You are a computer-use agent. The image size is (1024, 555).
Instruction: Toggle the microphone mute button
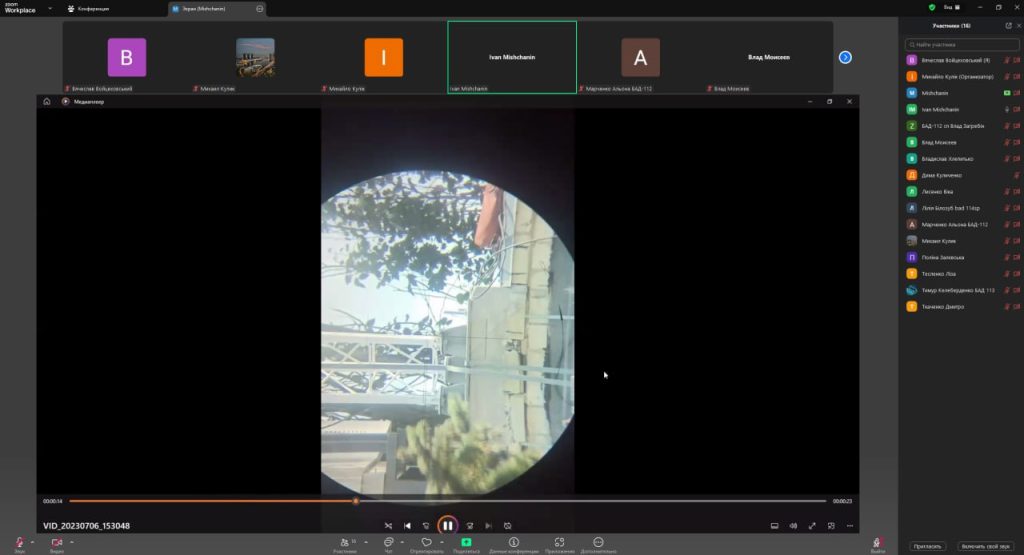pyautogui.click(x=19, y=542)
